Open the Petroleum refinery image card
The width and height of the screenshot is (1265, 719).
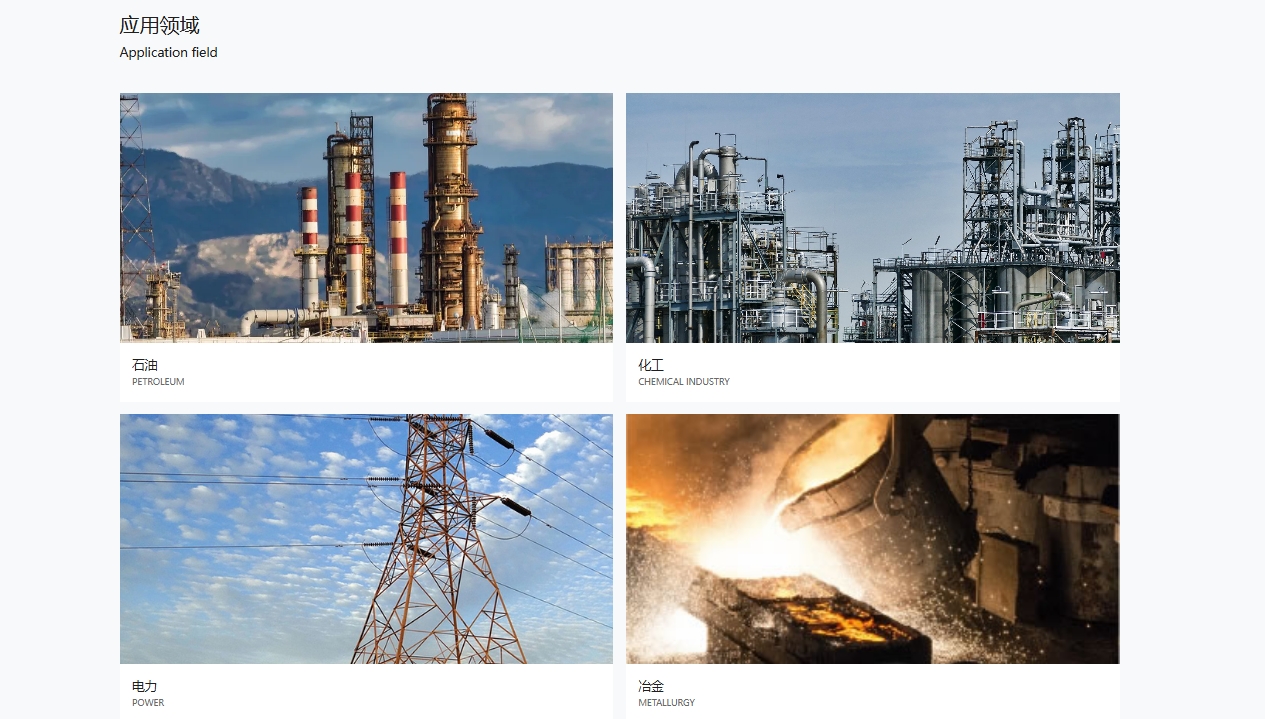click(366, 218)
